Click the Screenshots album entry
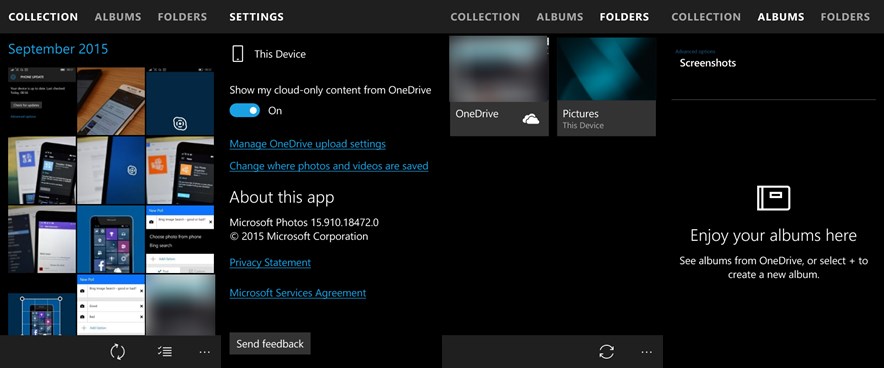The width and height of the screenshot is (884, 368). pos(708,63)
